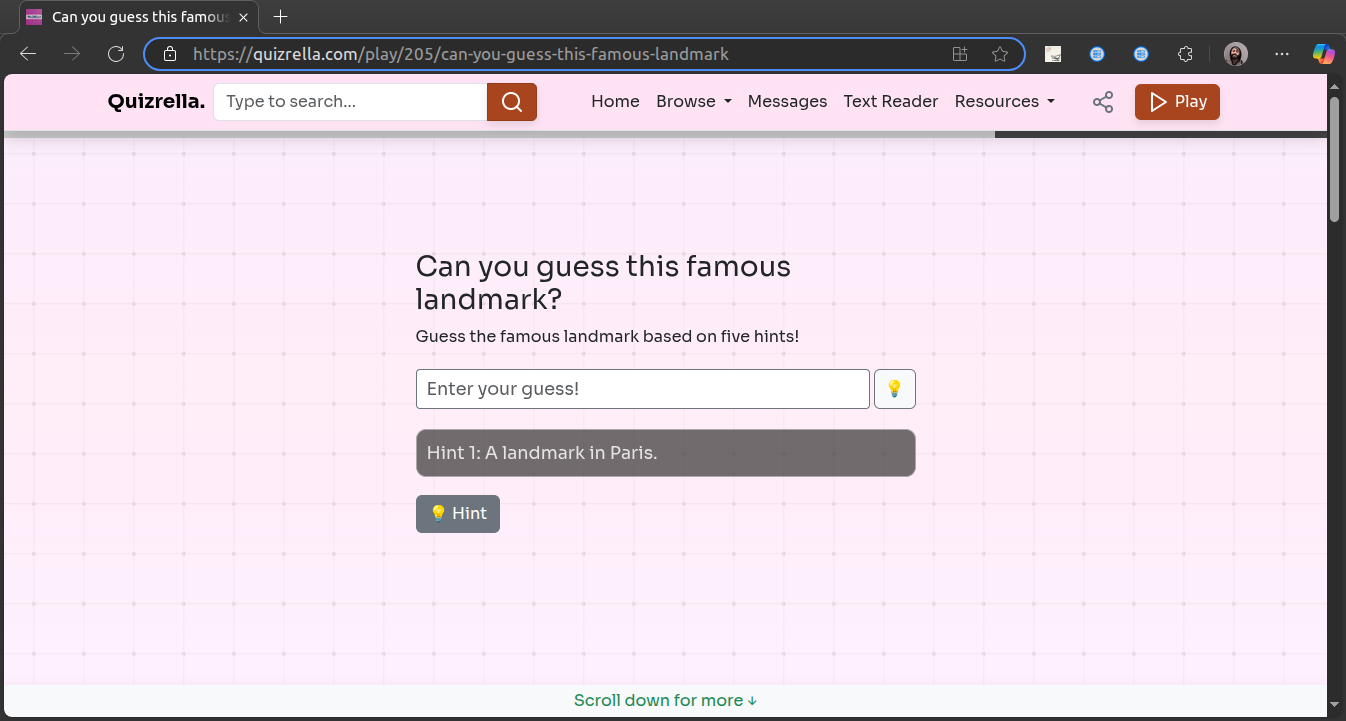Open the Copilot icon in the toolbar
The image size is (1346, 721).
coord(1323,54)
